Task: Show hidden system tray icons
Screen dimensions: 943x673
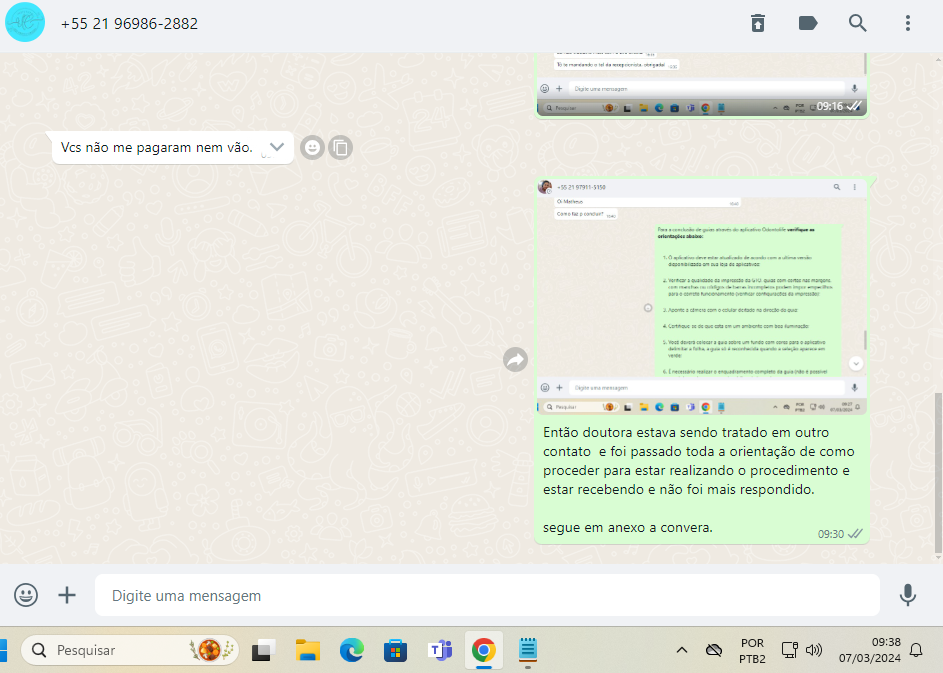Action: (682, 650)
